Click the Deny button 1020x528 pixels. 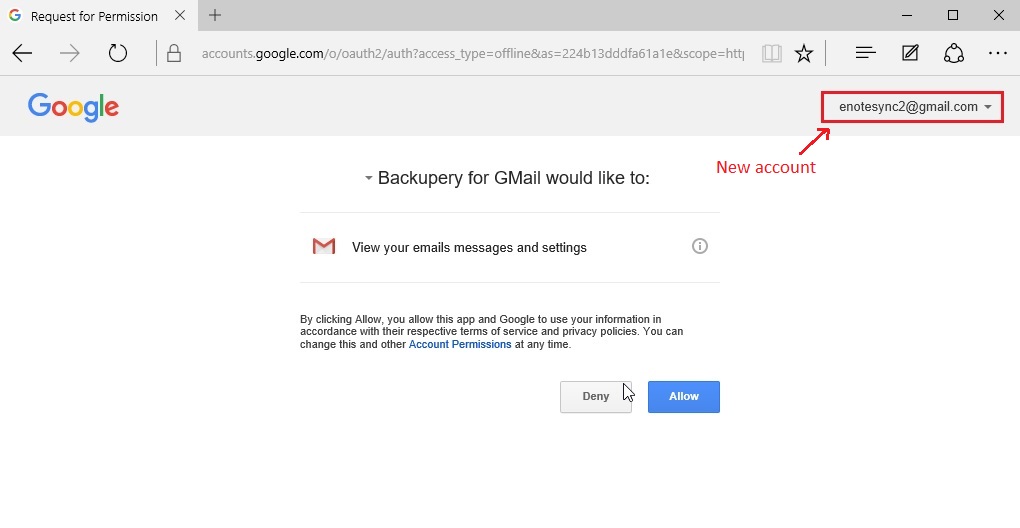(596, 397)
